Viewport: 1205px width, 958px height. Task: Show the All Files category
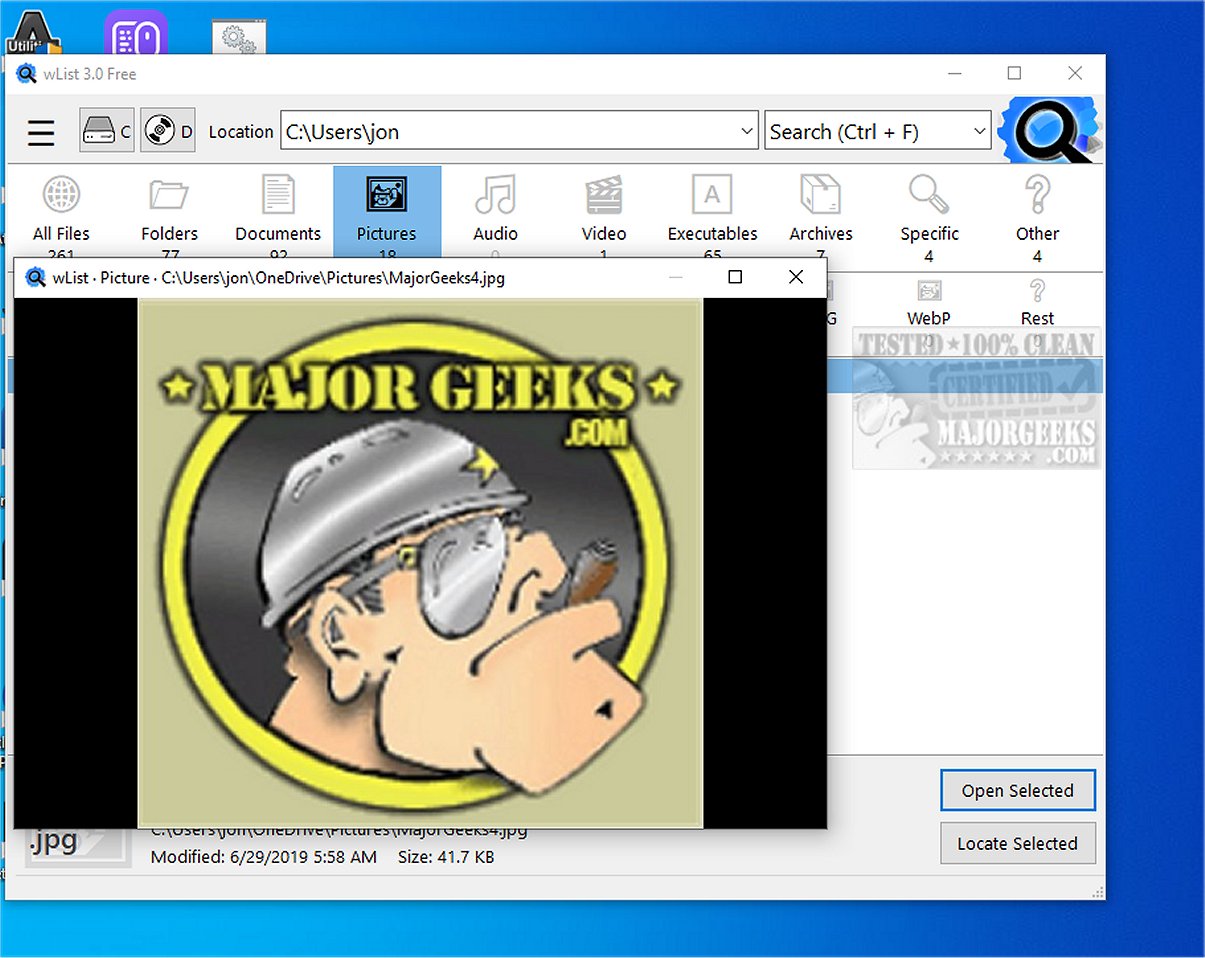[x=61, y=208]
